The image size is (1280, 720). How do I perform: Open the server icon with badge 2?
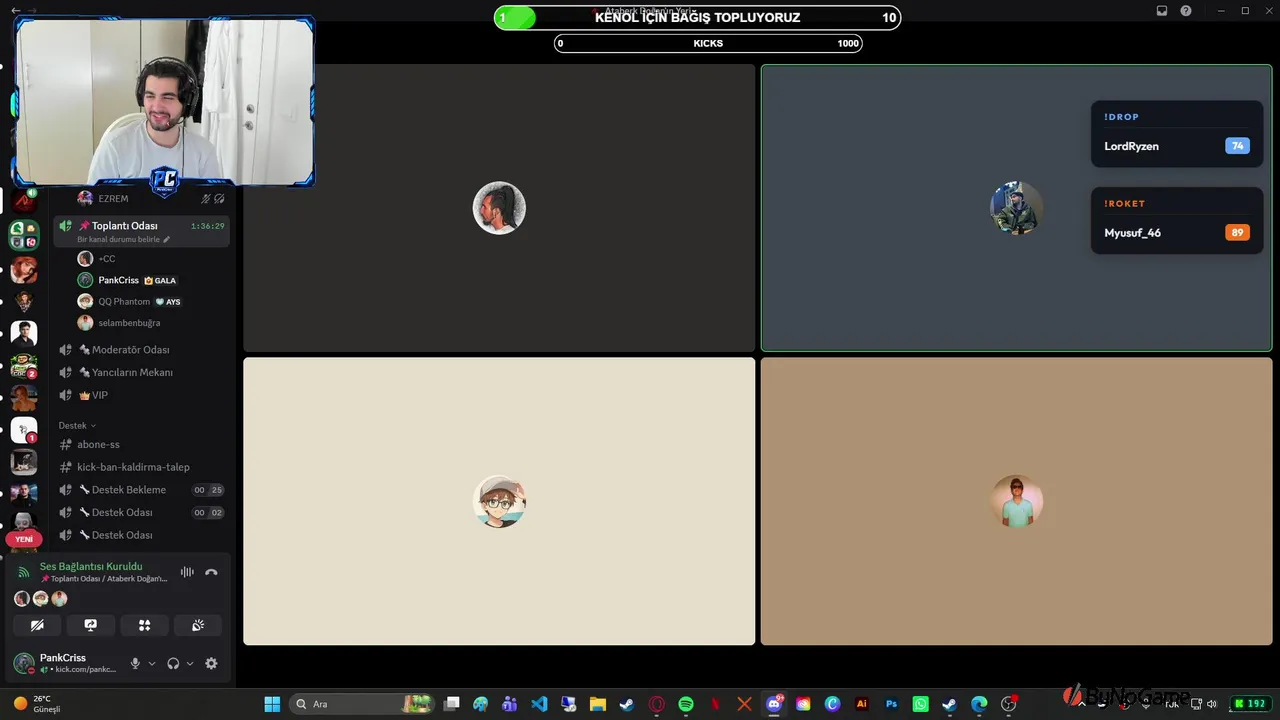coord(24,366)
